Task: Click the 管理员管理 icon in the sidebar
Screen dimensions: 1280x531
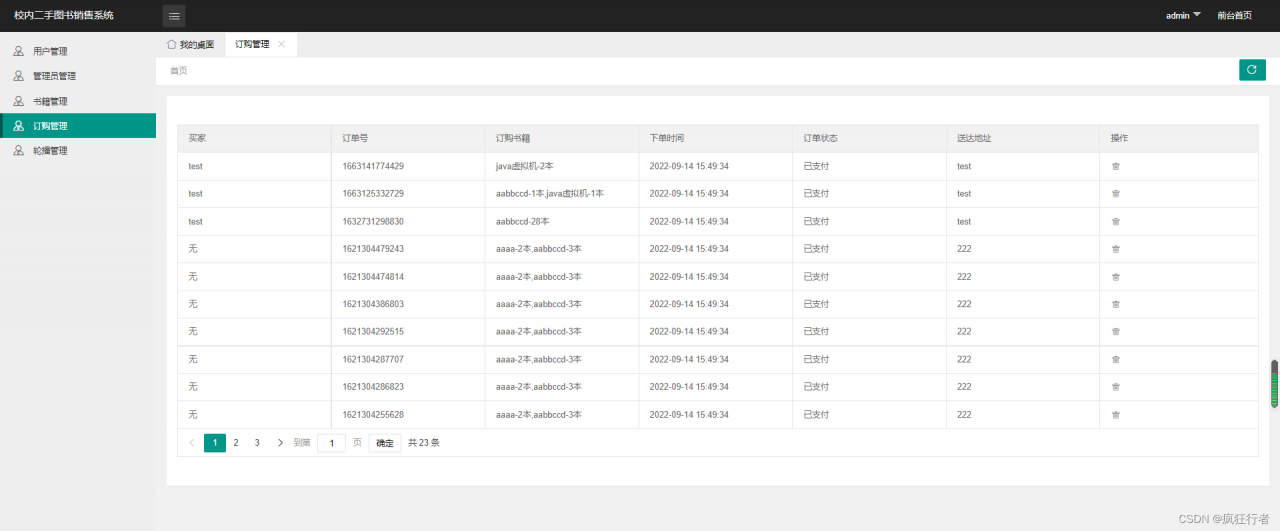Action: [x=18, y=76]
